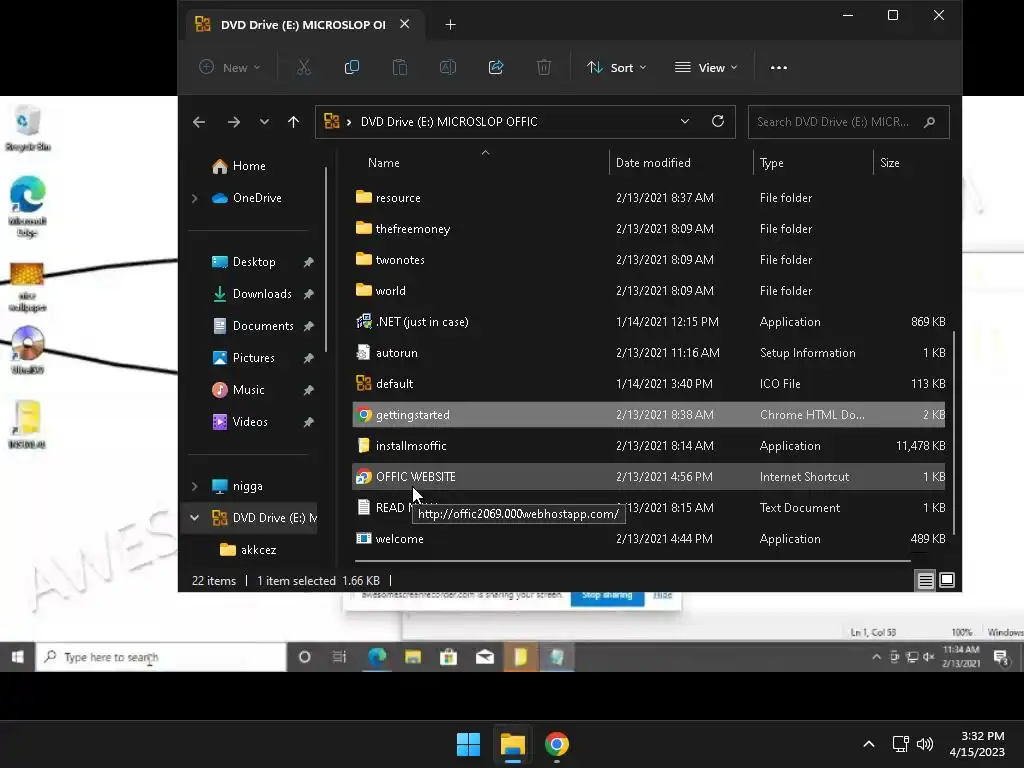The image size is (1024, 768).
Task: Close the DVD Drive (E:) tab
Action: click(x=405, y=24)
